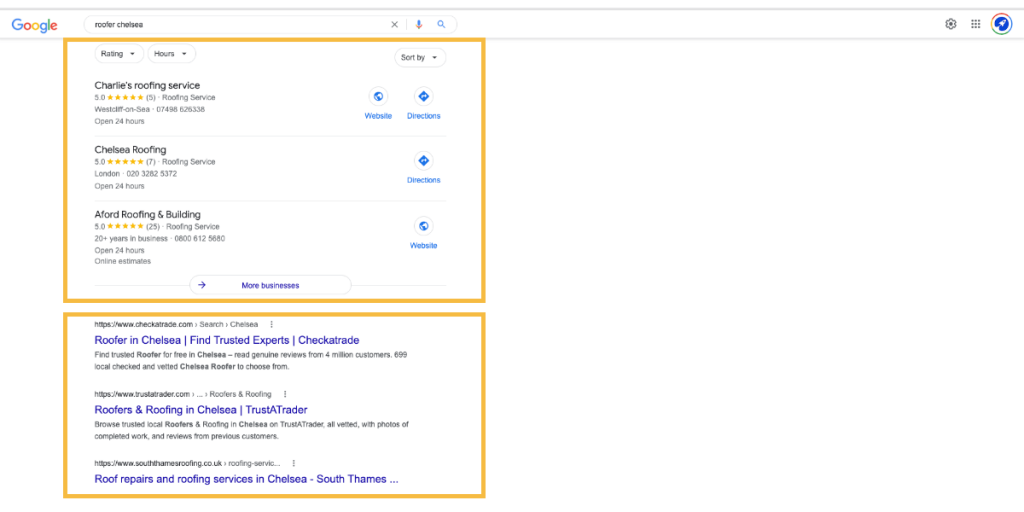This screenshot has width=1024, height=512.
Task: Open Roofer in Chelsea Checkatrade result
Action: (x=227, y=340)
